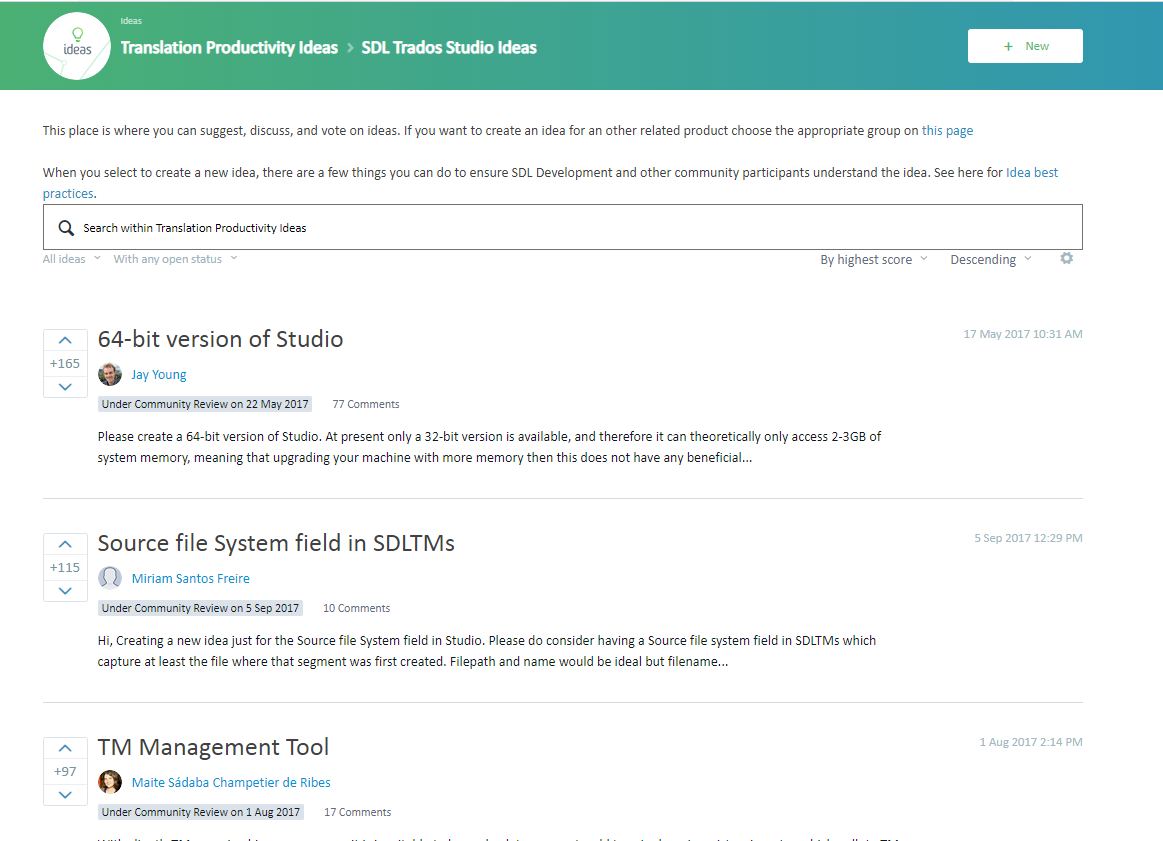Open the 17 Comments link
This screenshot has width=1163, height=841.
(358, 812)
